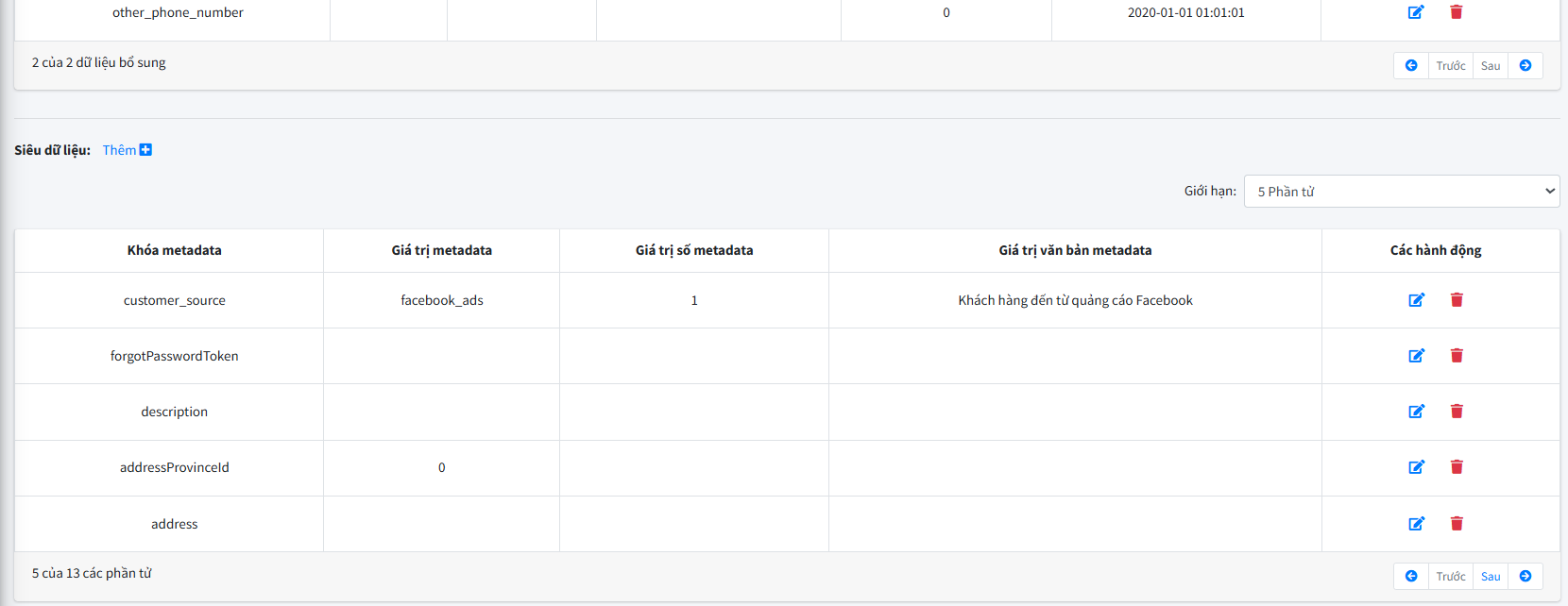The width and height of the screenshot is (1568, 606).
Task: Delete the address metadata row
Action: pos(1457,524)
